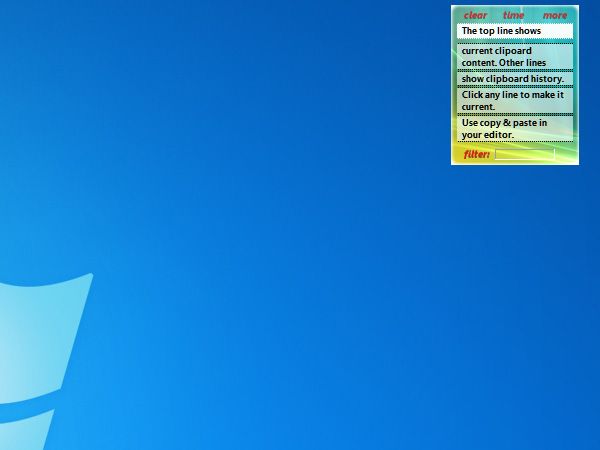Click the word 'editor.' in the last entry

point(499,135)
